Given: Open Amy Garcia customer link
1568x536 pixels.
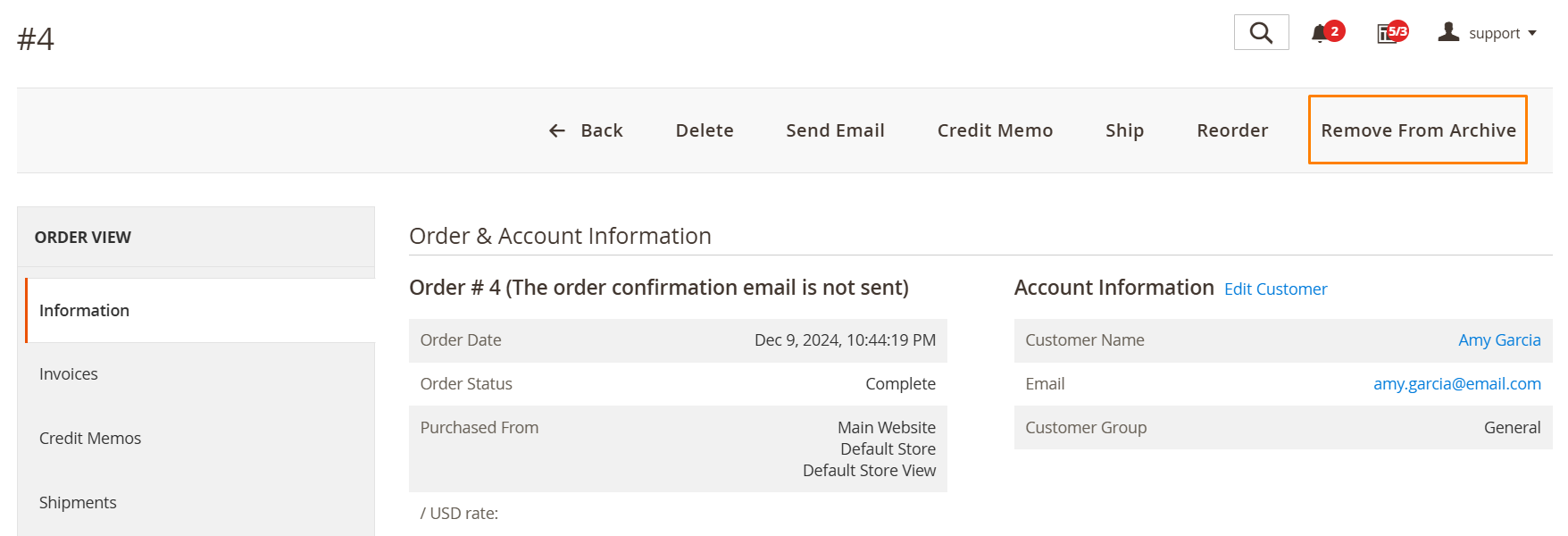Looking at the screenshot, I should [1499, 340].
